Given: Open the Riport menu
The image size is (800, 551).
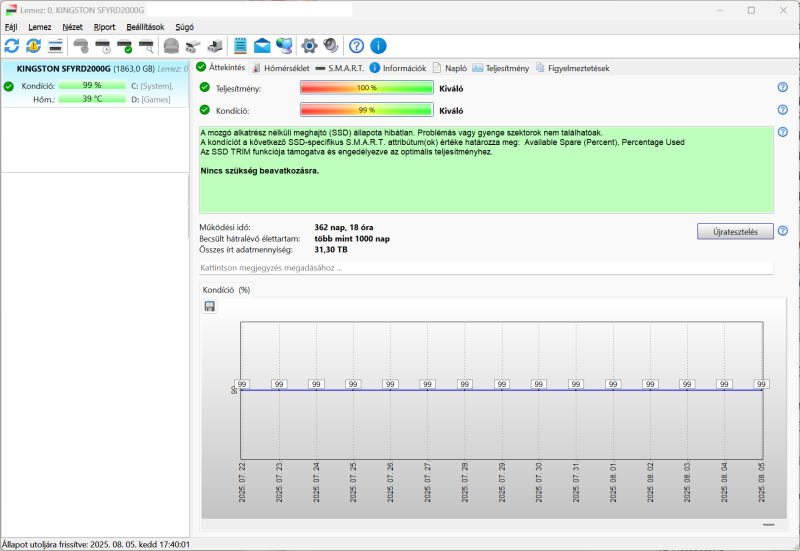Looking at the screenshot, I should tap(105, 27).
